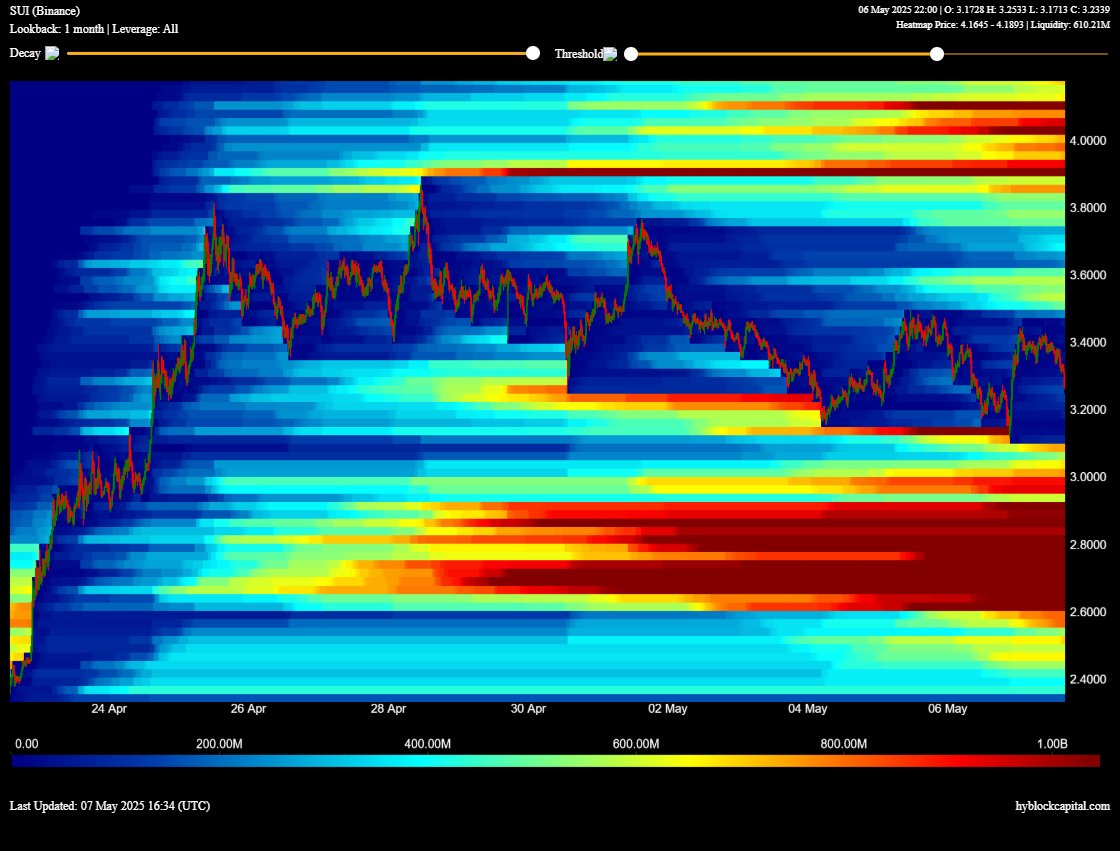Select the Decay slider handle

pos(532,53)
